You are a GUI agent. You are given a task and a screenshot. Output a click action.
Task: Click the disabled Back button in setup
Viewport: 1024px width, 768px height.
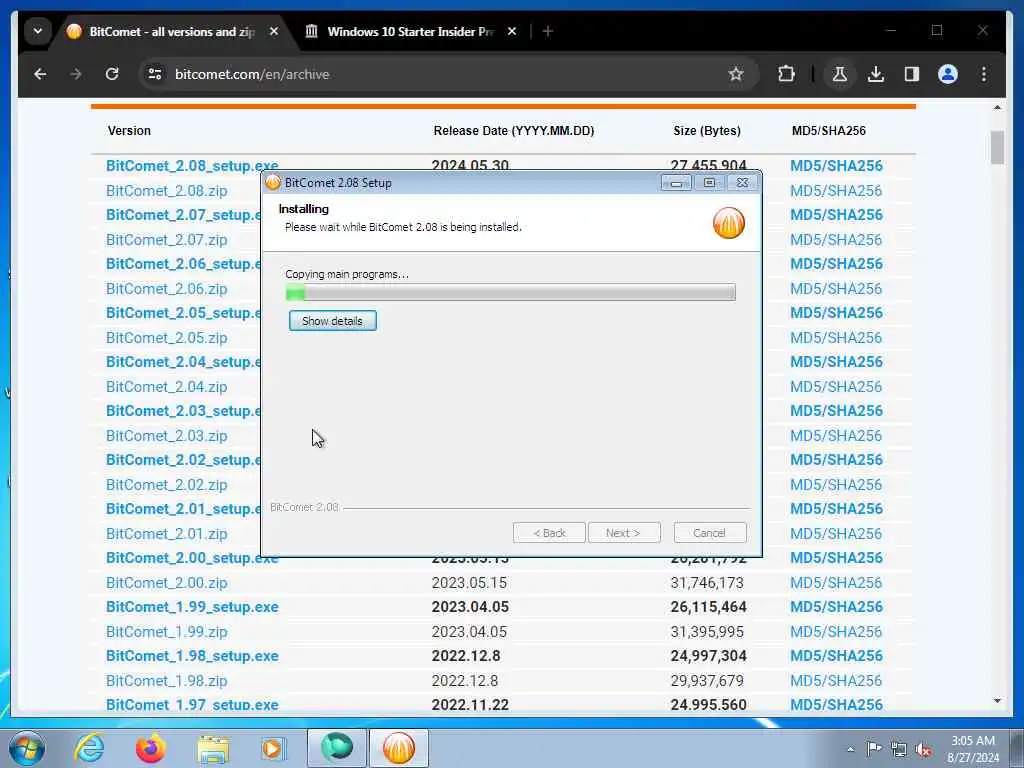click(549, 533)
